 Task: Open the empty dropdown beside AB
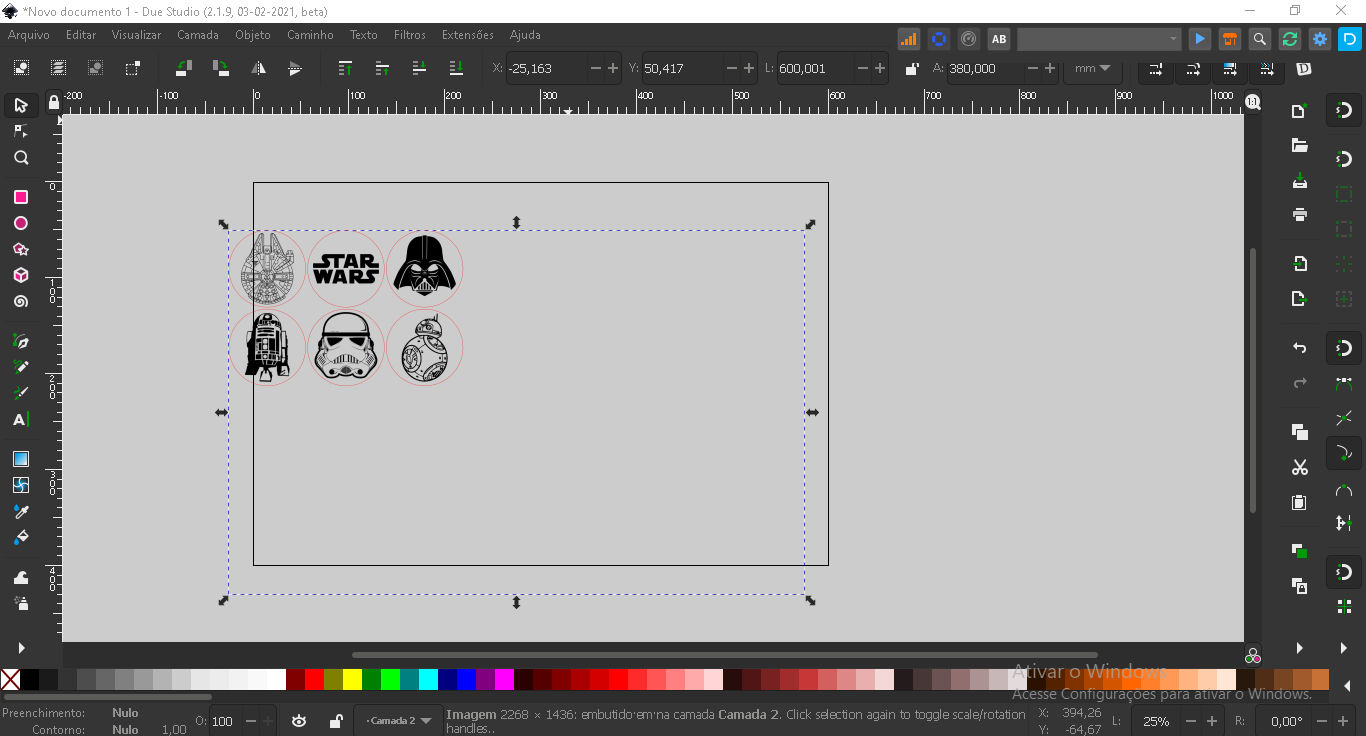tap(1100, 39)
